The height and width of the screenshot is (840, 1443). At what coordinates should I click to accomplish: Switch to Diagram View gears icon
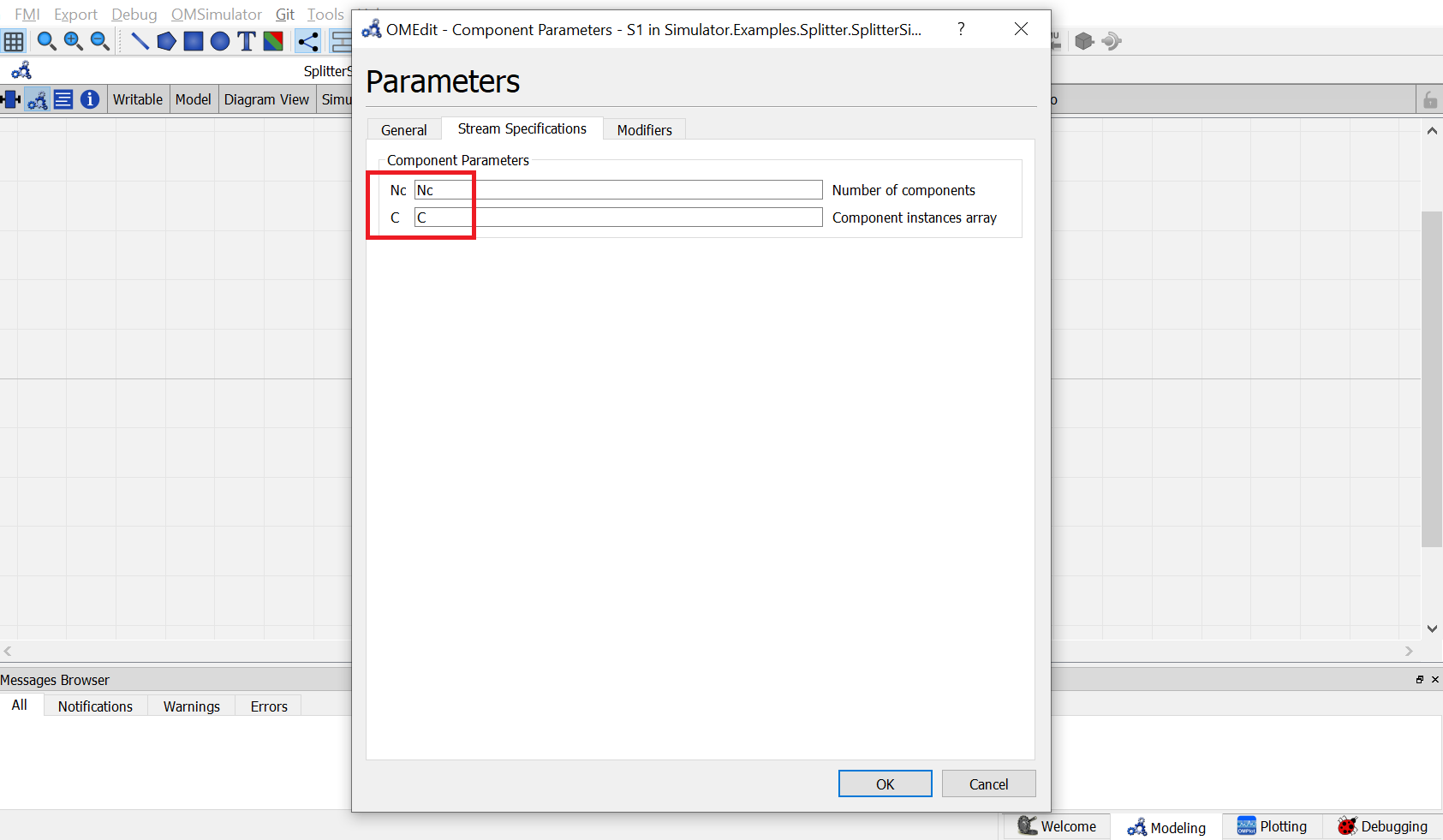[x=37, y=99]
